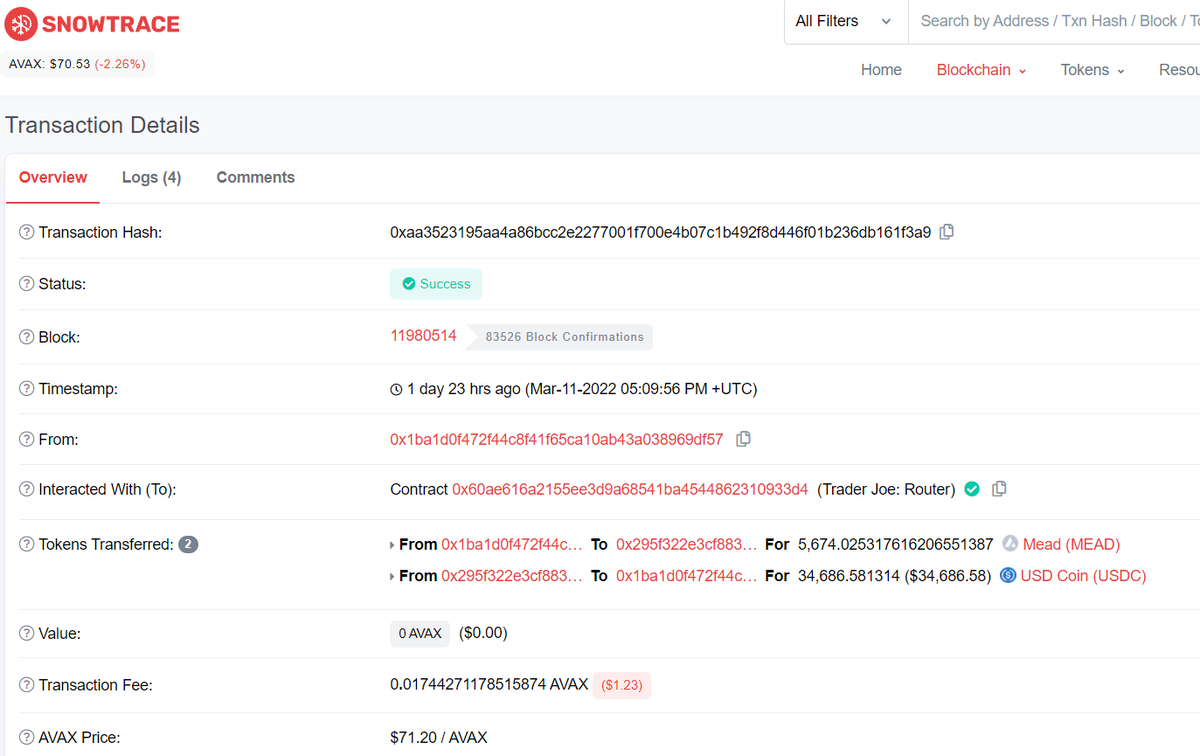Open recipient 0x1ba1d0f472f44c… in USDC transfer row
The image size is (1200, 756).
coord(686,576)
